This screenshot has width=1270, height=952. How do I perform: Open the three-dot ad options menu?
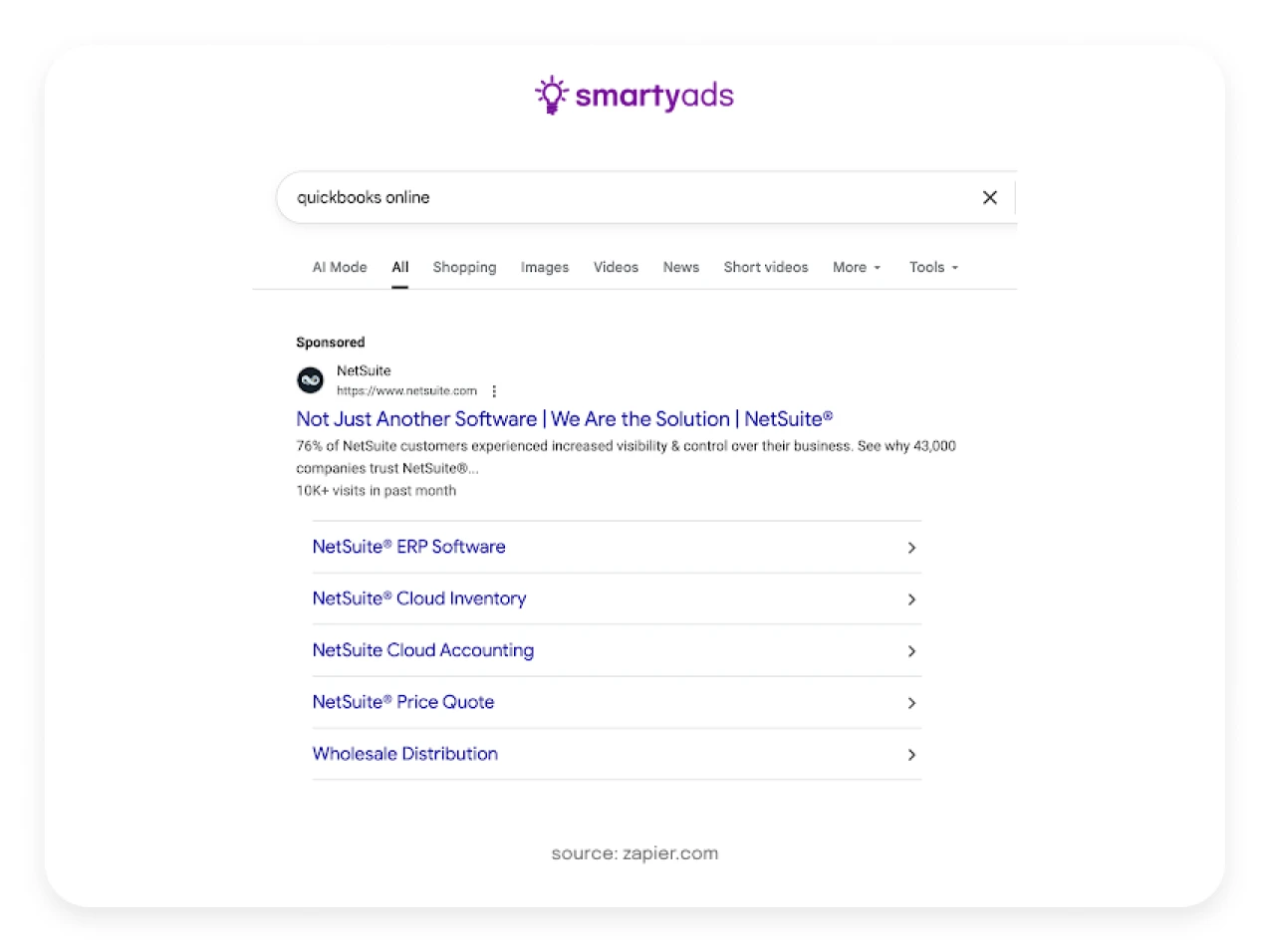494,391
